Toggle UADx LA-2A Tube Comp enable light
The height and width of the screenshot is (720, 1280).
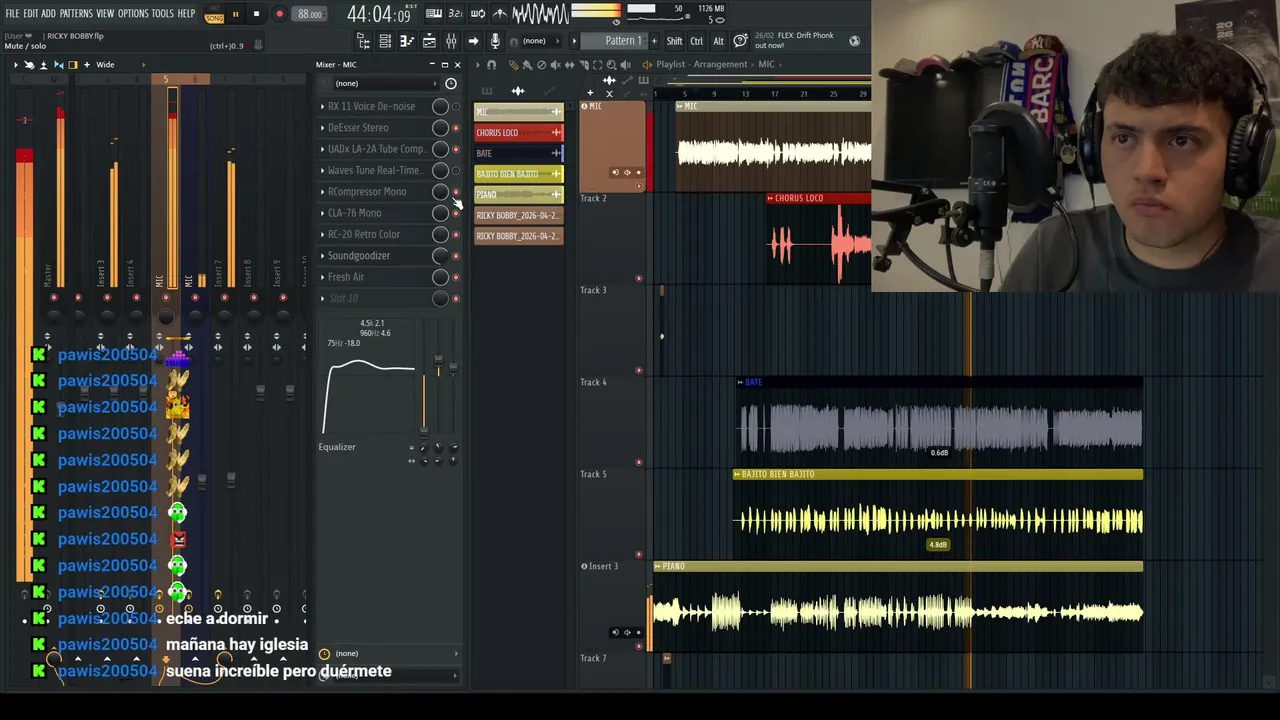456,149
